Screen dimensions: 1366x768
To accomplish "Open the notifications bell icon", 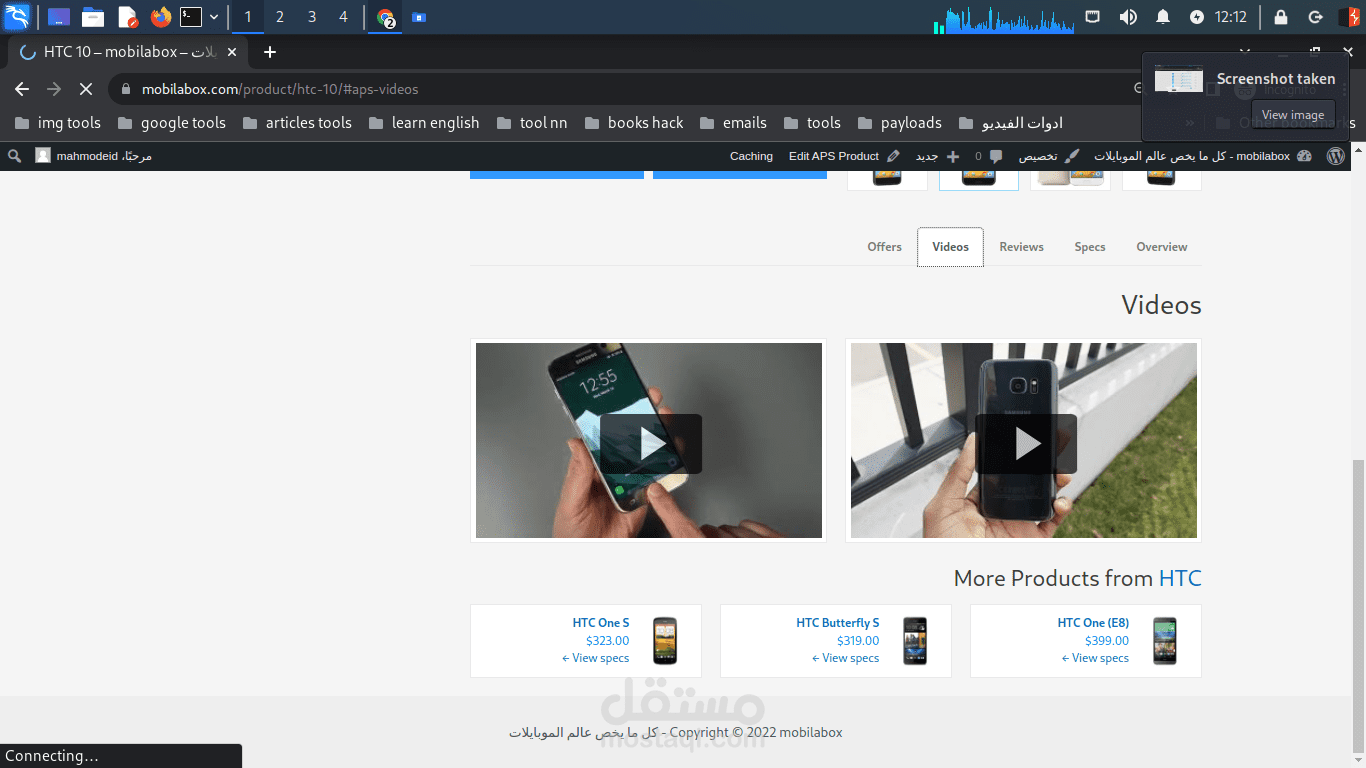I will pyautogui.click(x=1163, y=17).
